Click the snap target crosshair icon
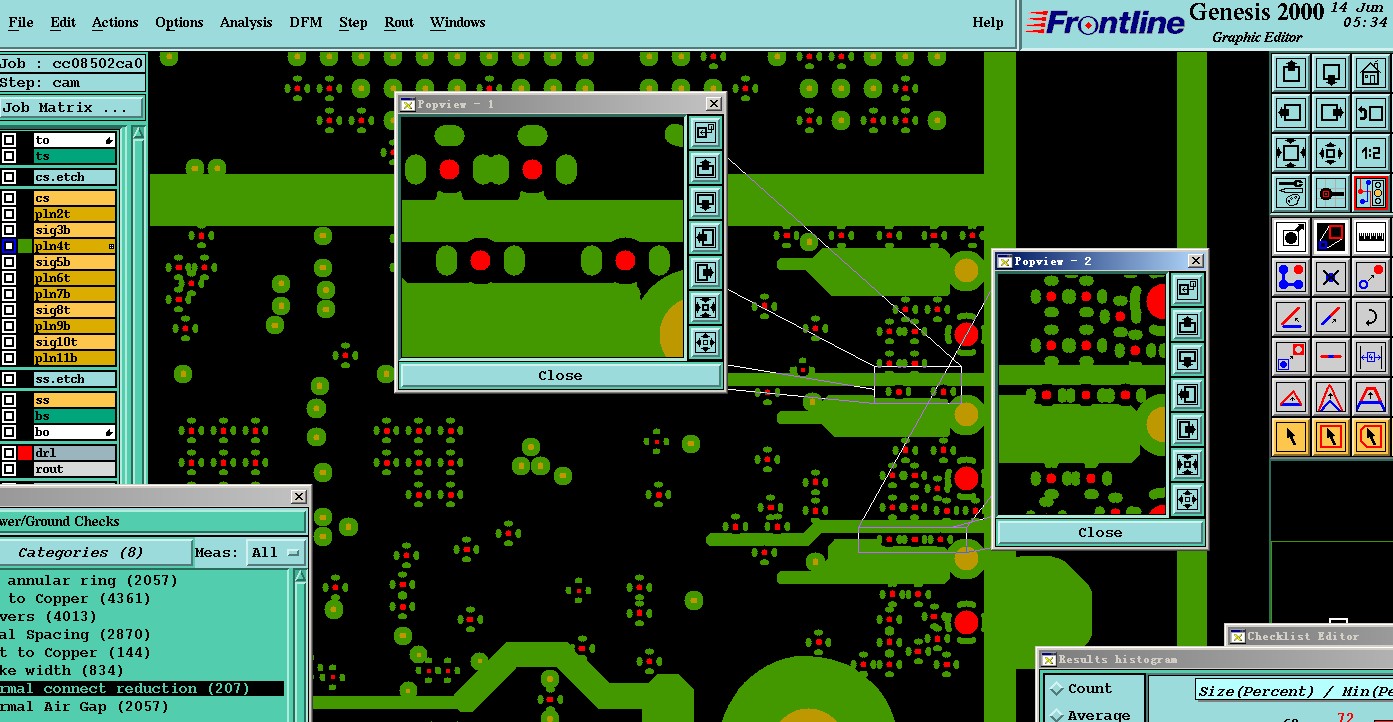This screenshot has height=722, width=1393. click(x=1331, y=193)
